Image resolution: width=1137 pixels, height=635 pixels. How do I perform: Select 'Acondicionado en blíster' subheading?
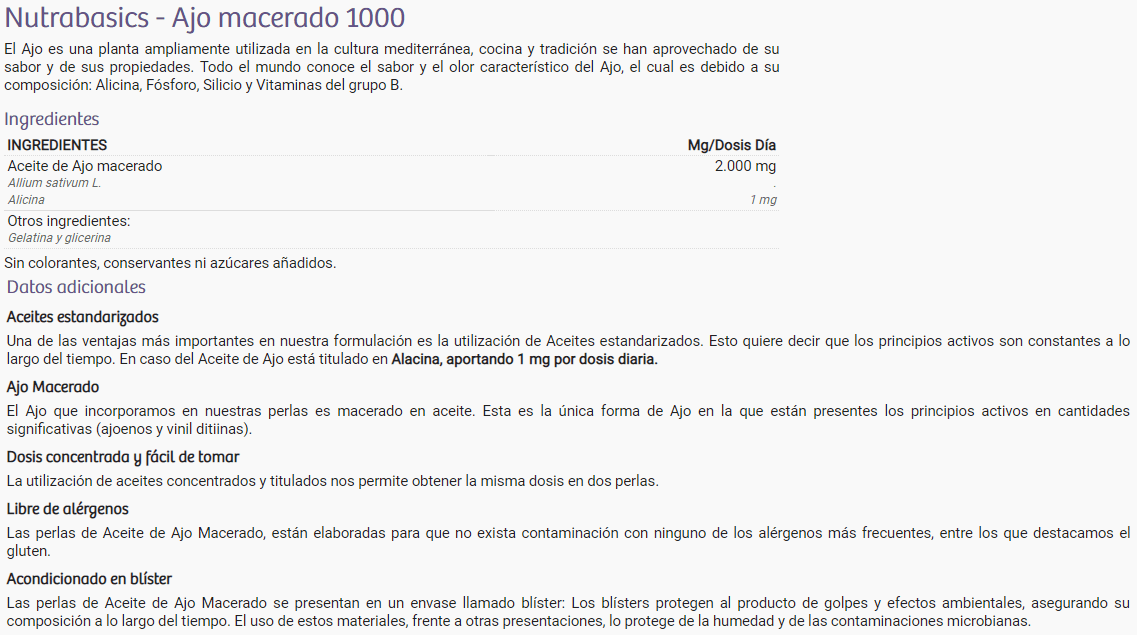pos(89,579)
